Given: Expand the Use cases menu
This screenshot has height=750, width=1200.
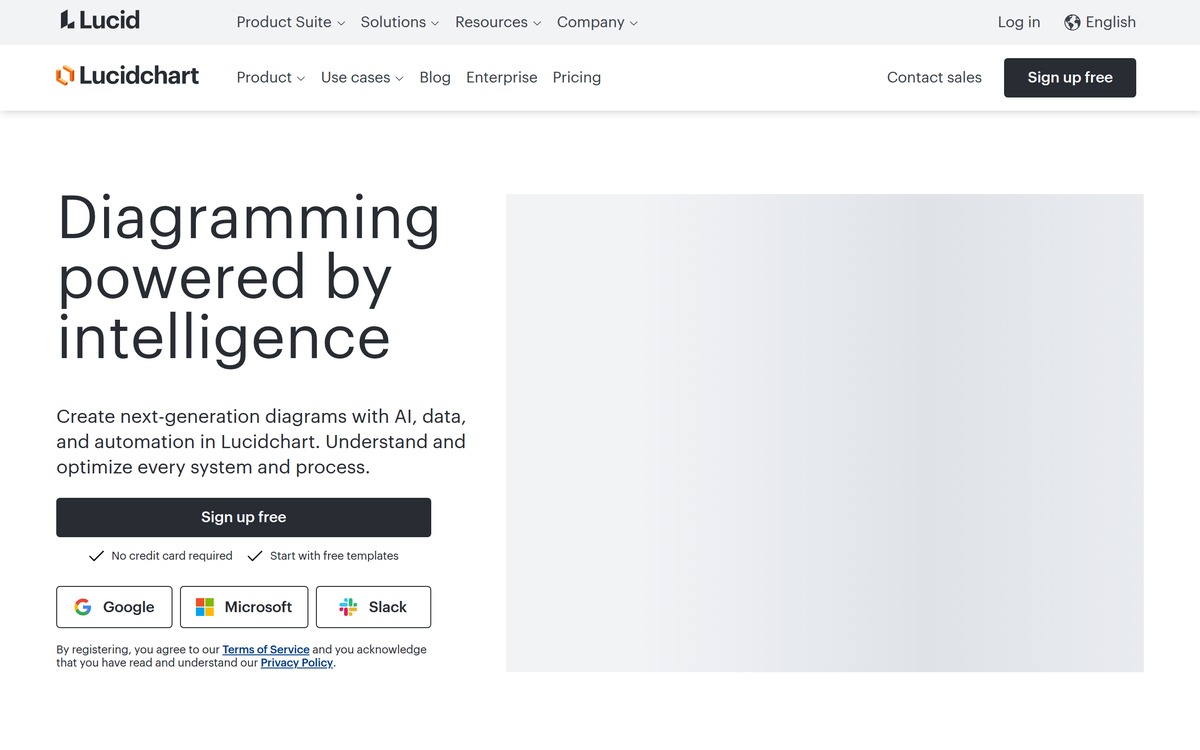Looking at the screenshot, I should point(362,77).
